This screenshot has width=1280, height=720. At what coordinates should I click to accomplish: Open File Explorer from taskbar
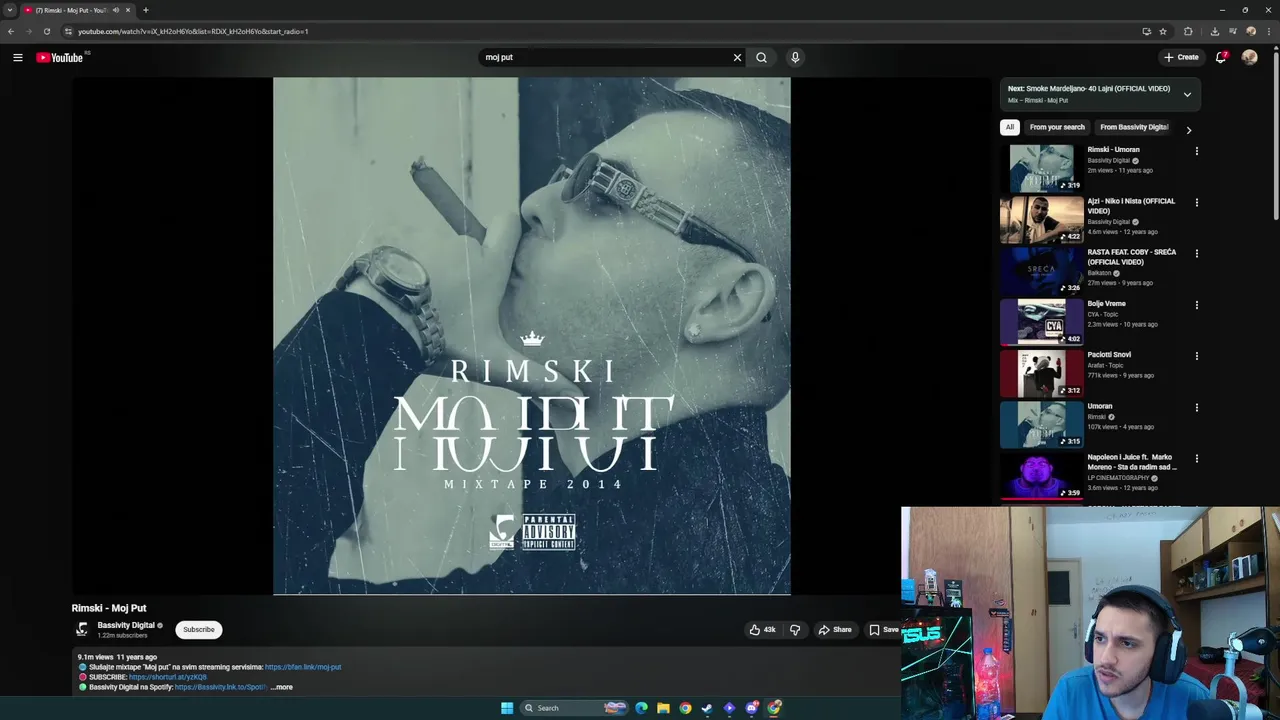663,708
